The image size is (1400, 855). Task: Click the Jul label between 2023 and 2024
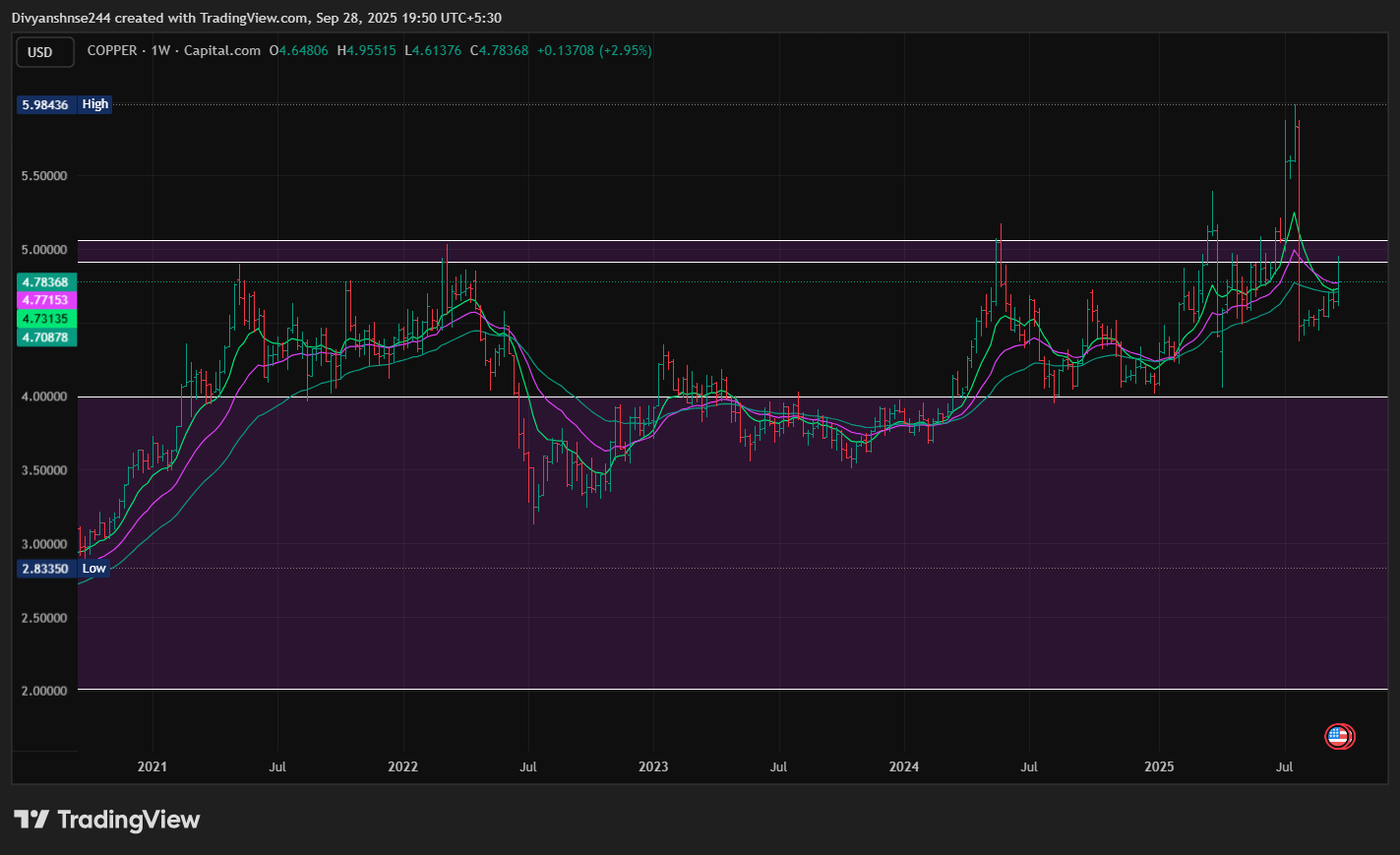[778, 766]
